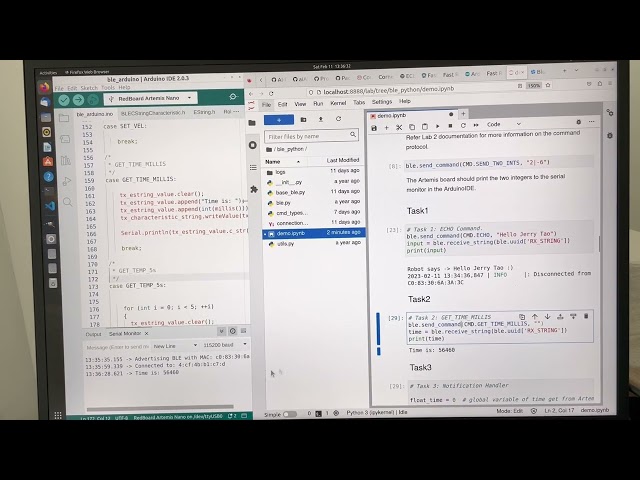Open the RedBoard Artemis Nano board selector
The width and height of the screenshot is (640, 480).
(150, 98)
